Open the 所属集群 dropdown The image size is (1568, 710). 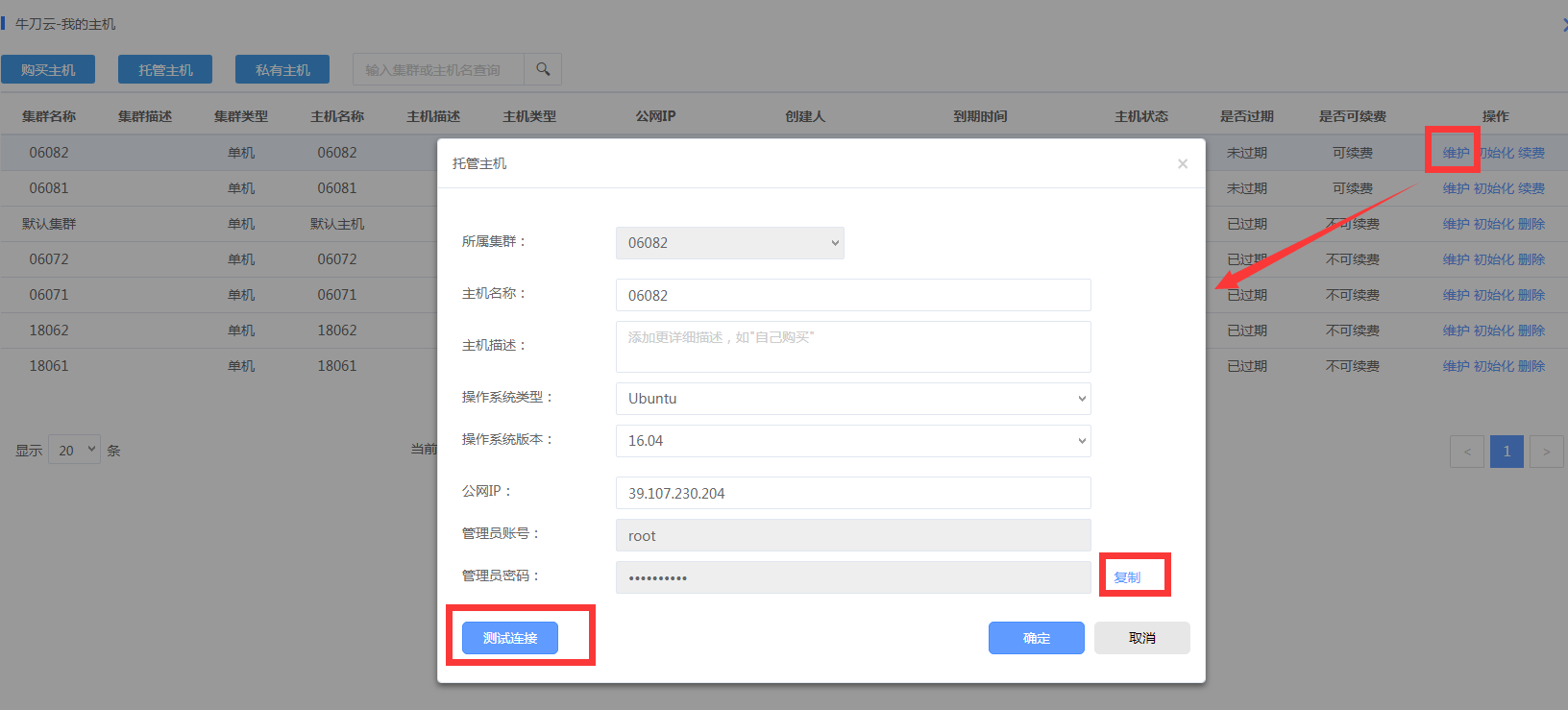730,243
